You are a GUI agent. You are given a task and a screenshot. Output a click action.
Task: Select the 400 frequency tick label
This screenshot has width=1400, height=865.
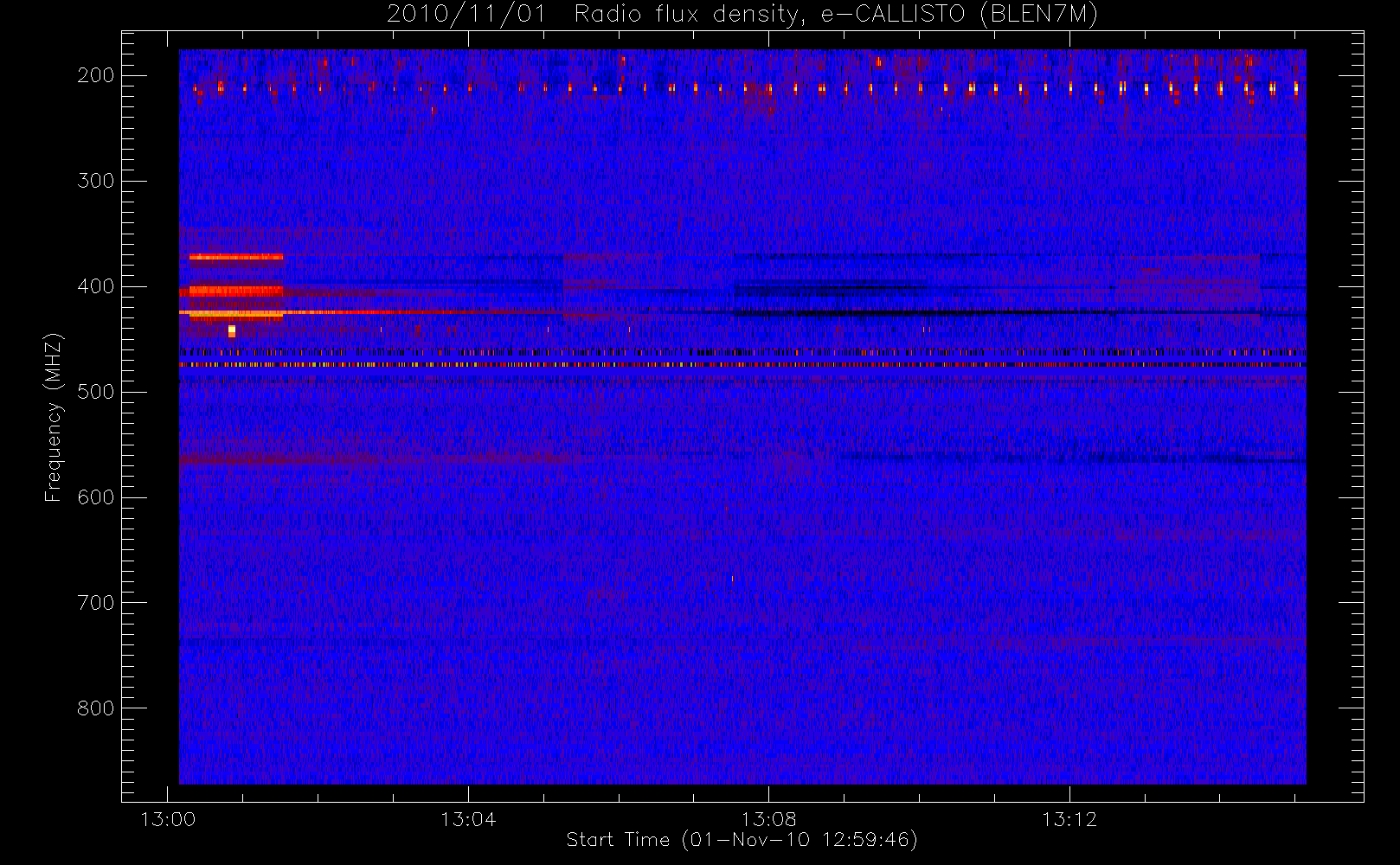[96, 286]
